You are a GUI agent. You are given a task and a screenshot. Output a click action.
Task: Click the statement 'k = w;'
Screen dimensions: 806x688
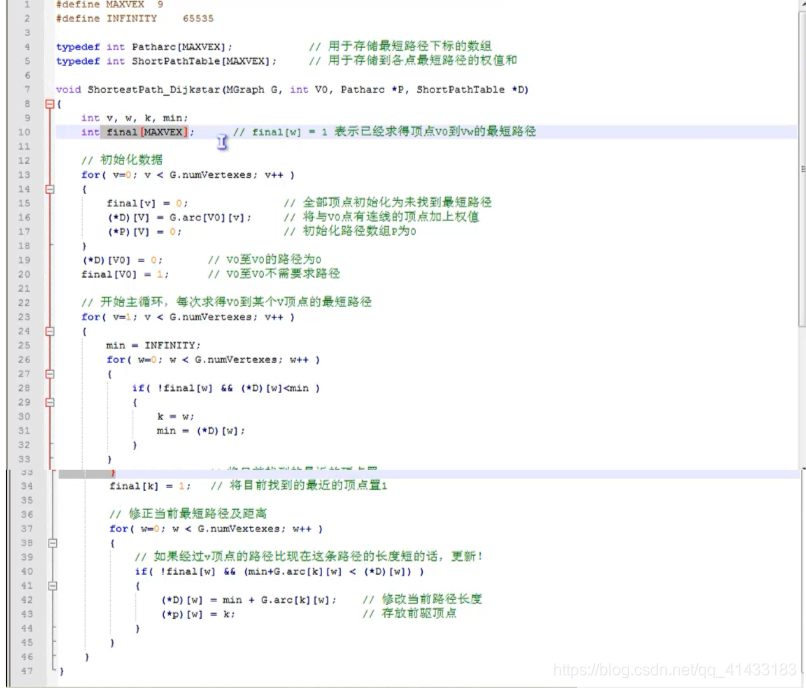pyautogui.click(x=176, y=417)
